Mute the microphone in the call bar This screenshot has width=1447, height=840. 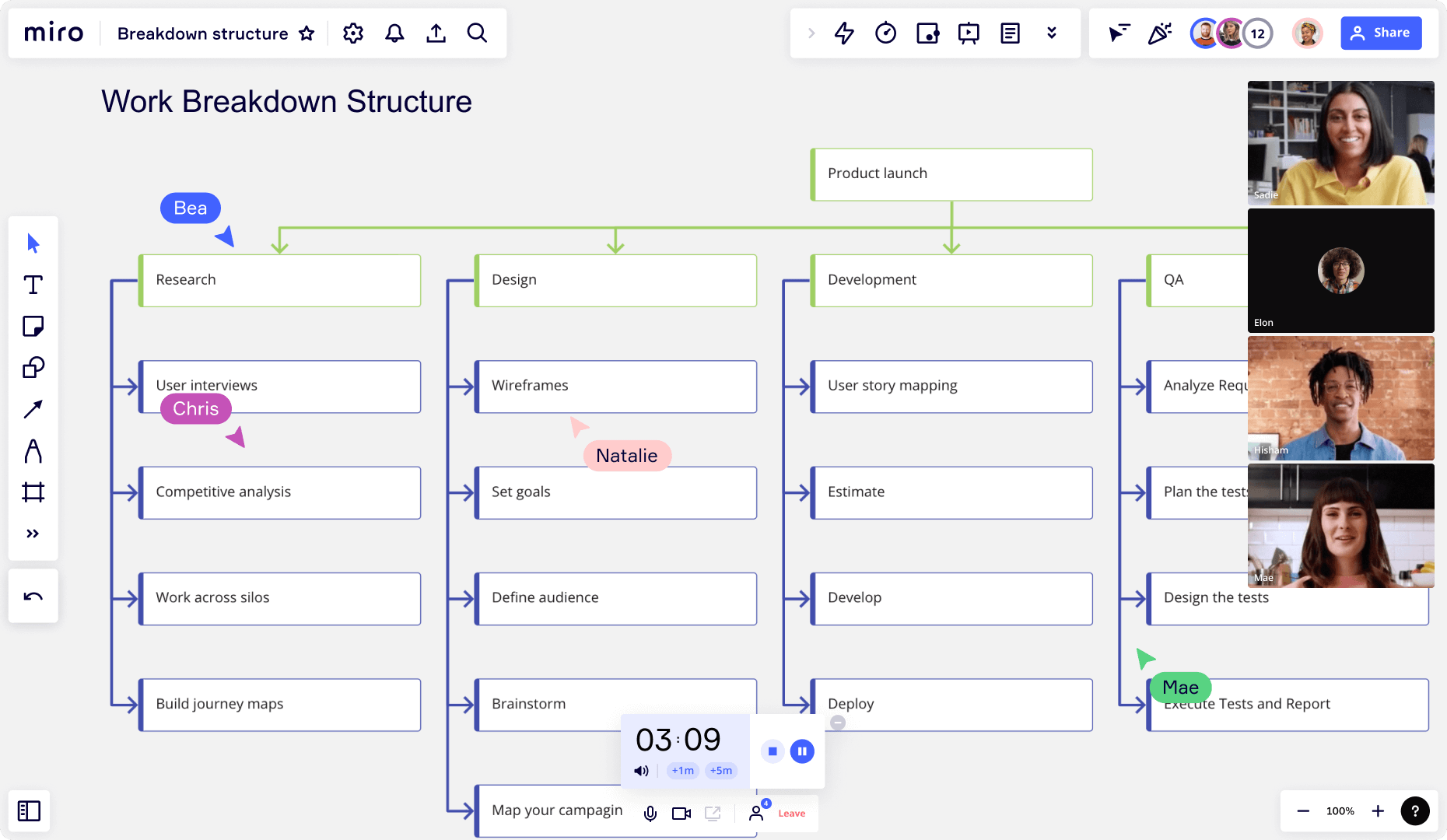point(650,813)
